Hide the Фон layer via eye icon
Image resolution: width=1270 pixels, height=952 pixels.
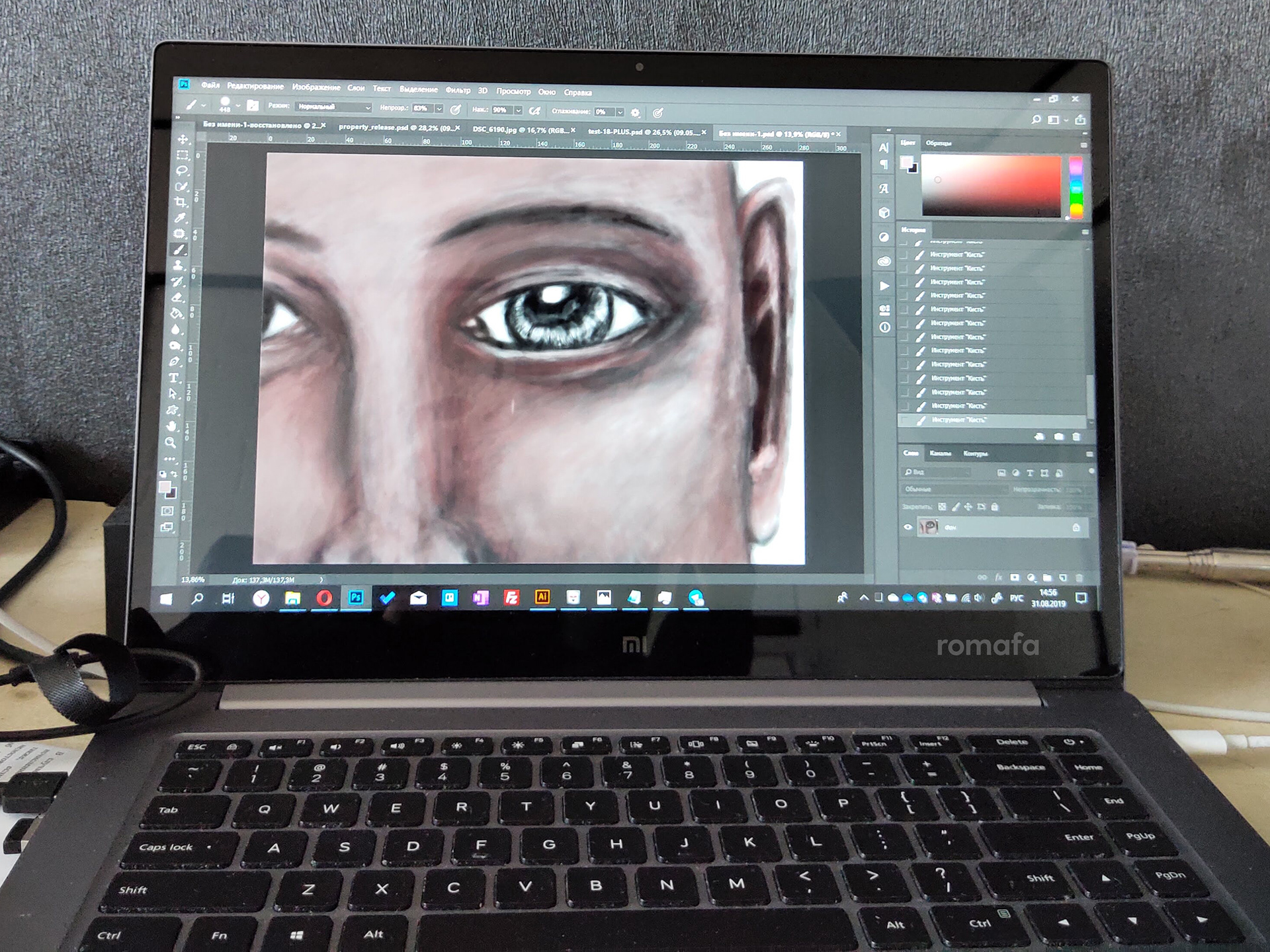[908, 527]
